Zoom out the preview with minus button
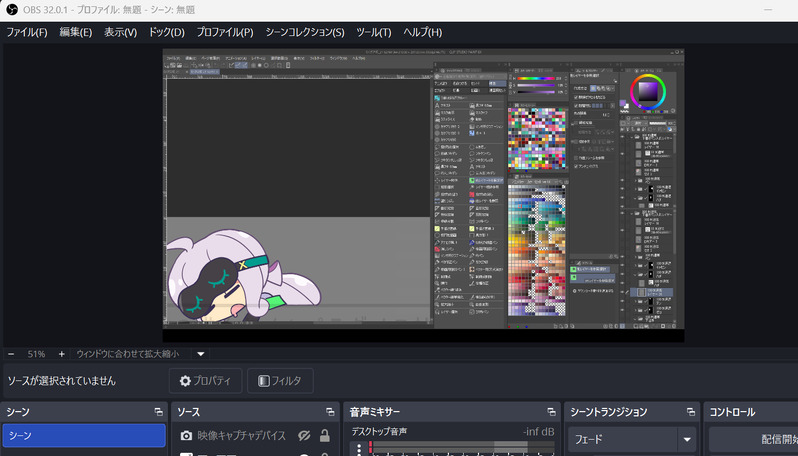The height and width of the screenshot is (456, 798). [x=11, y=354]
